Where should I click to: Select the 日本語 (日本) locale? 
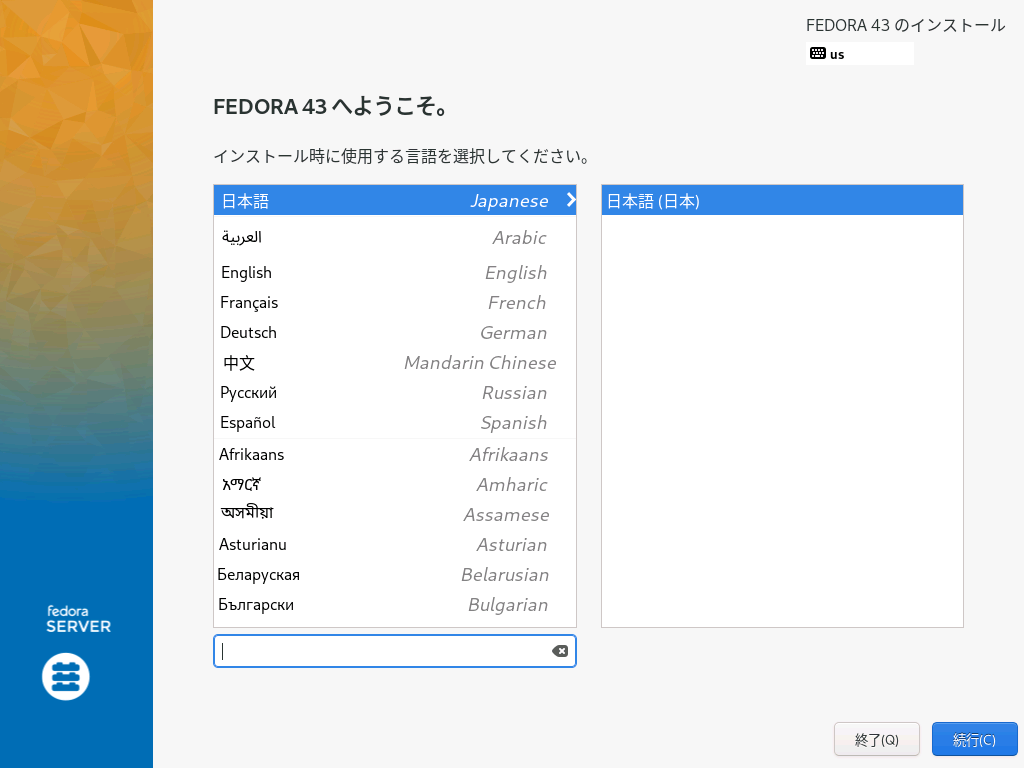click(781, 201)
